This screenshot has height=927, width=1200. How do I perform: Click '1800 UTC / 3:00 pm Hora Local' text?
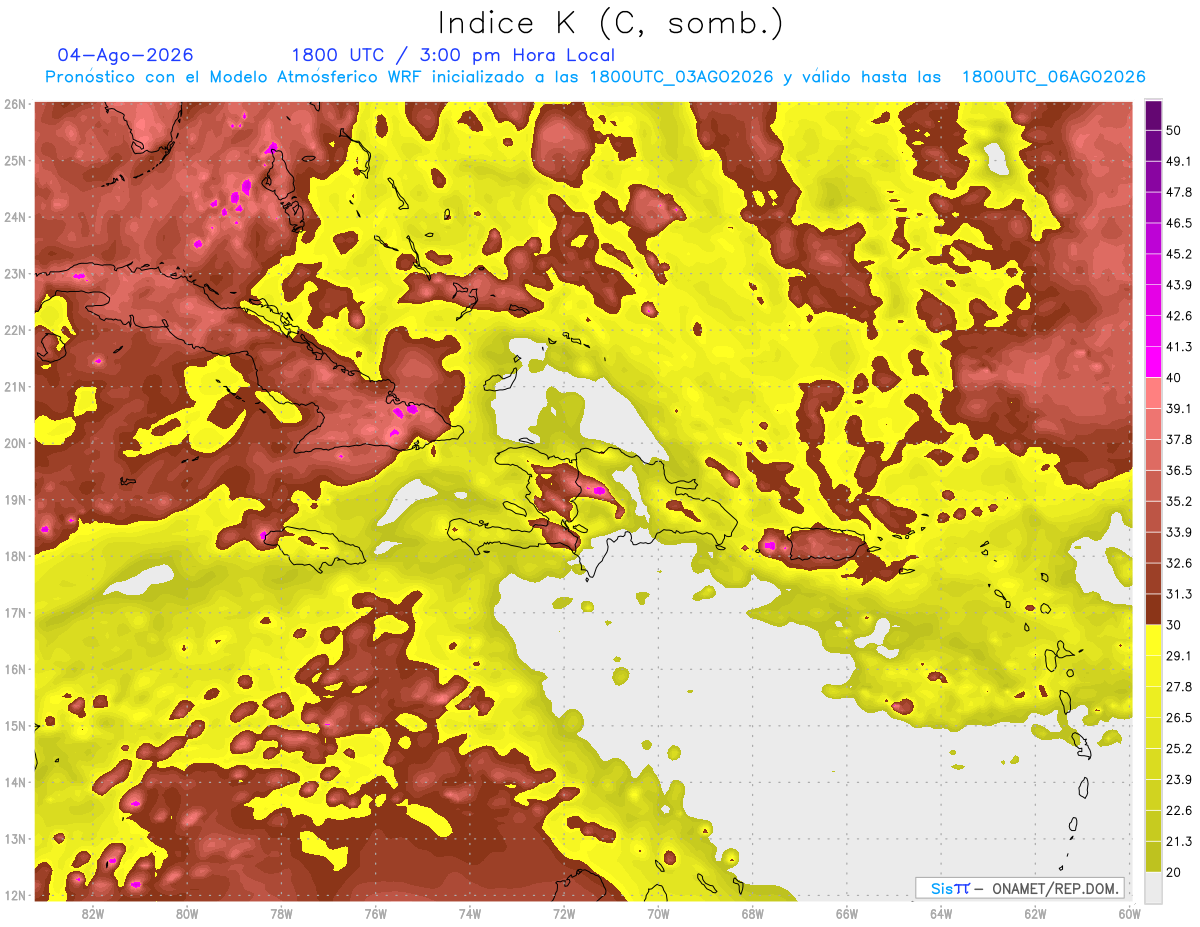click(453, 55)
